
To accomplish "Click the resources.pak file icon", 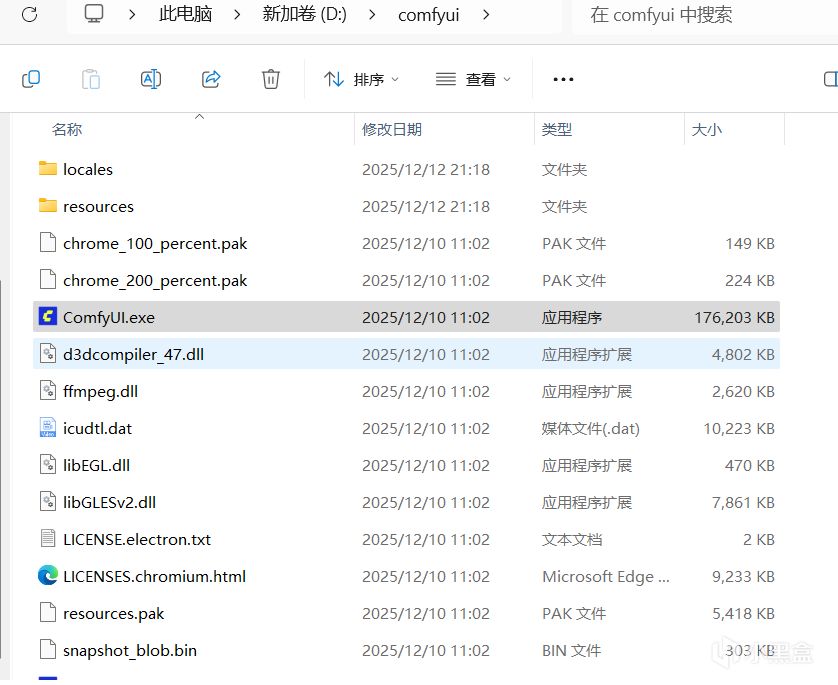I will point(48,612).
